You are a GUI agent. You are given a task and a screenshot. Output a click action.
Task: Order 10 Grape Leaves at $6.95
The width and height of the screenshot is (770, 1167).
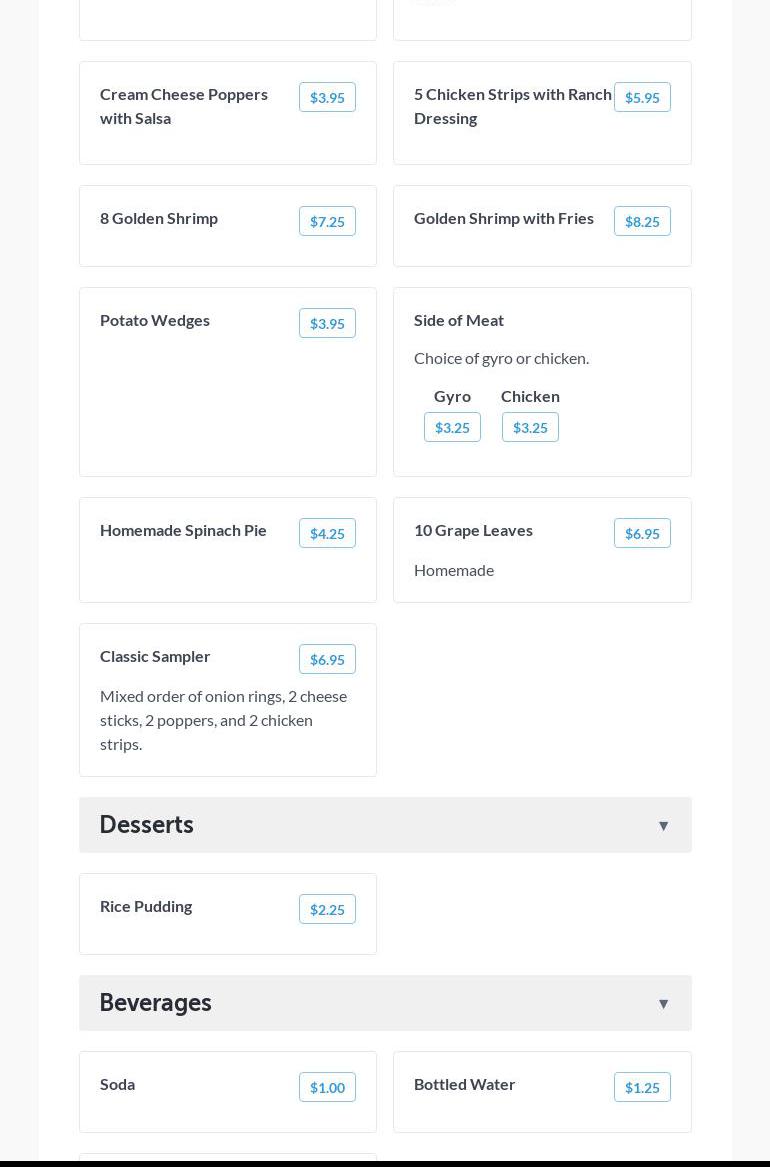(x=642, y=533)
